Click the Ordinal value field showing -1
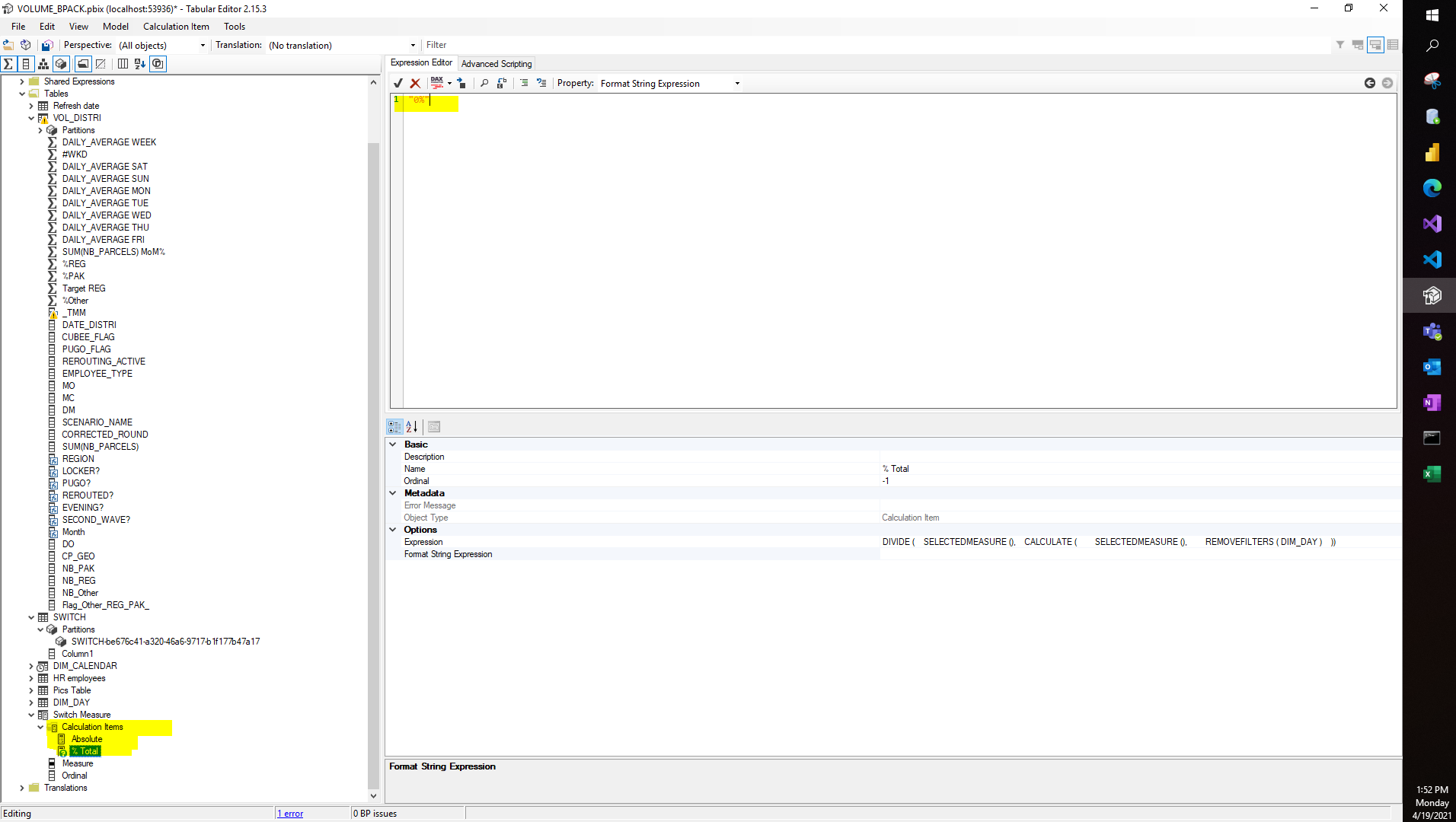Viewport: 1456px width, 822px height. click(x=1139, y=481)
